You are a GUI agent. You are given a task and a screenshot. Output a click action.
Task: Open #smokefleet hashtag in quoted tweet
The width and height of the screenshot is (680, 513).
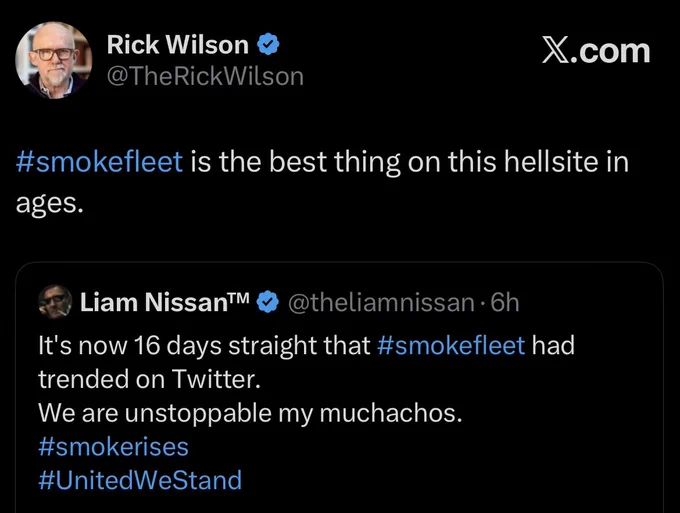tap(451, 346)
